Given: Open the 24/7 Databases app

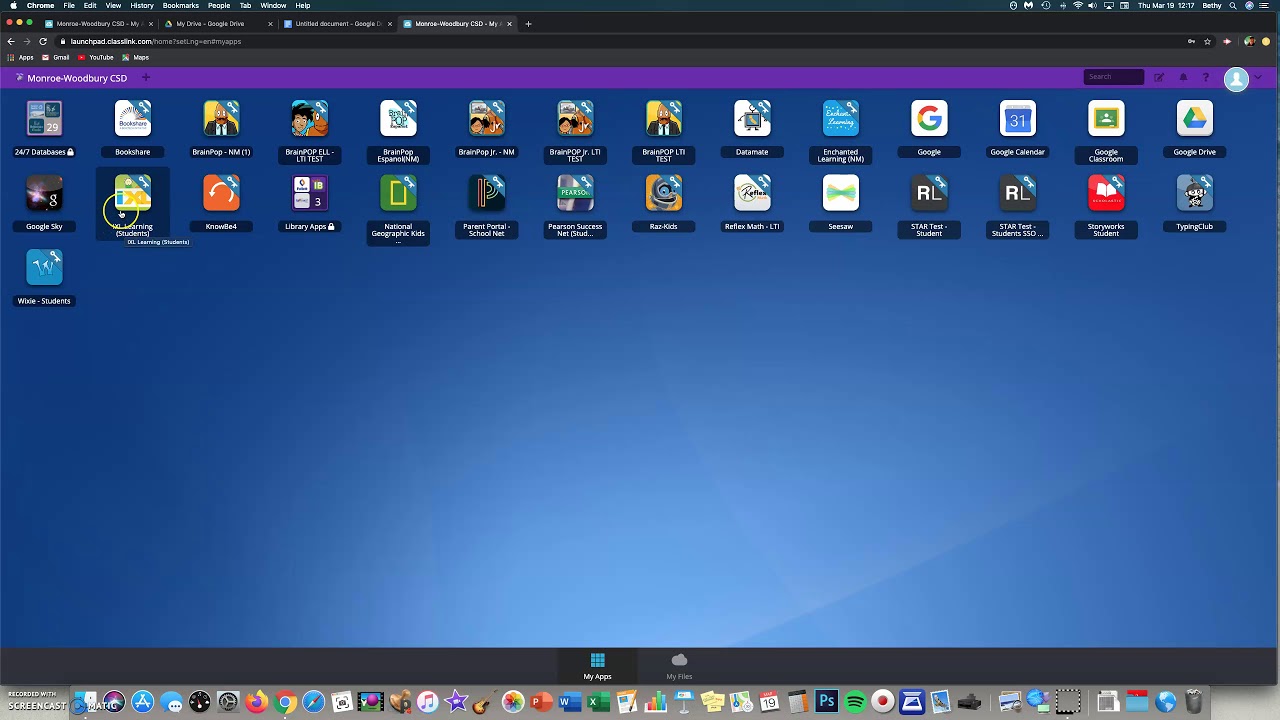Looking at the screenshot, I should [44, 119].
